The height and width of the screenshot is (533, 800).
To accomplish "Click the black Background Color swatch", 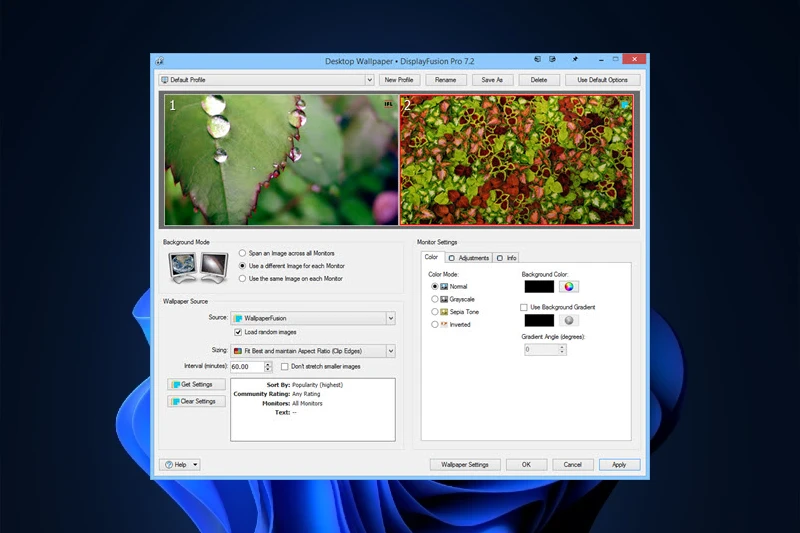I will pyautogui.click(x=539, y=287).
